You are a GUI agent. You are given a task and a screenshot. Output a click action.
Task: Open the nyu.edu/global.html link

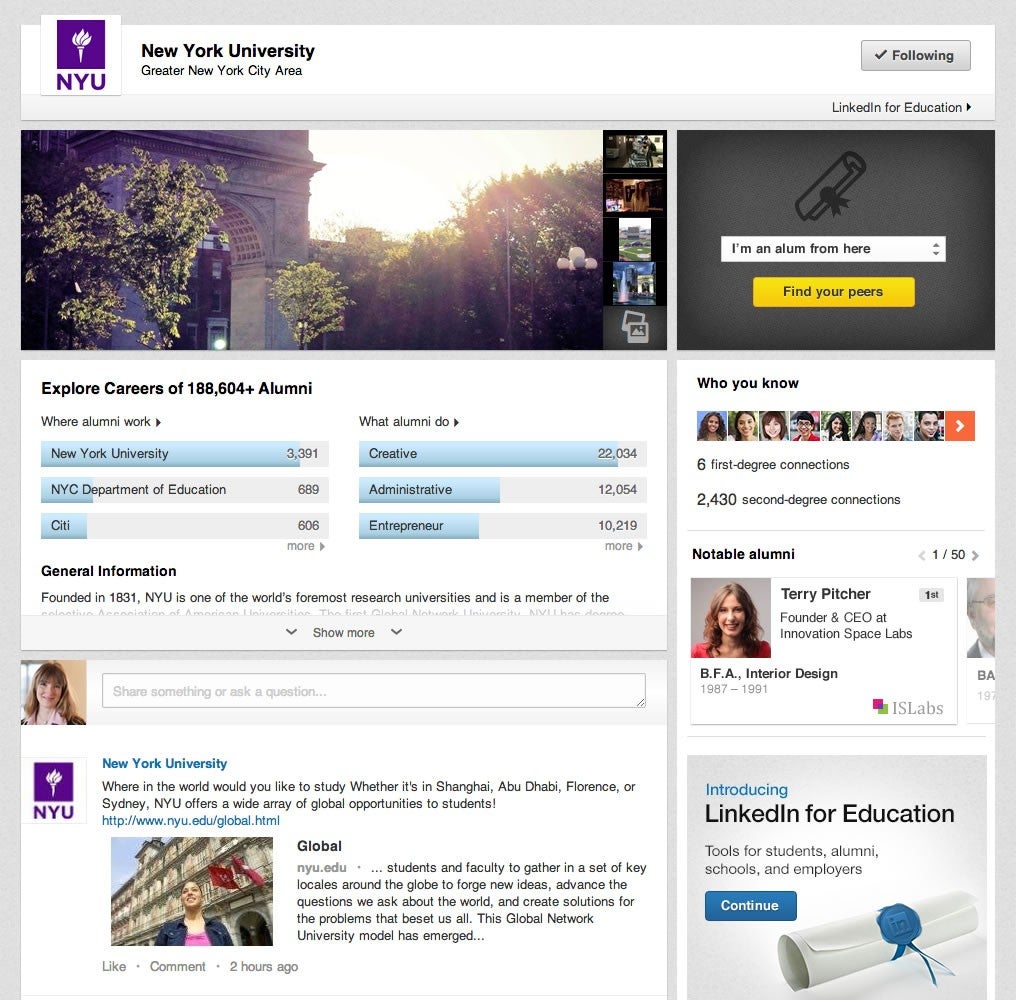click(x=191, y=820)
